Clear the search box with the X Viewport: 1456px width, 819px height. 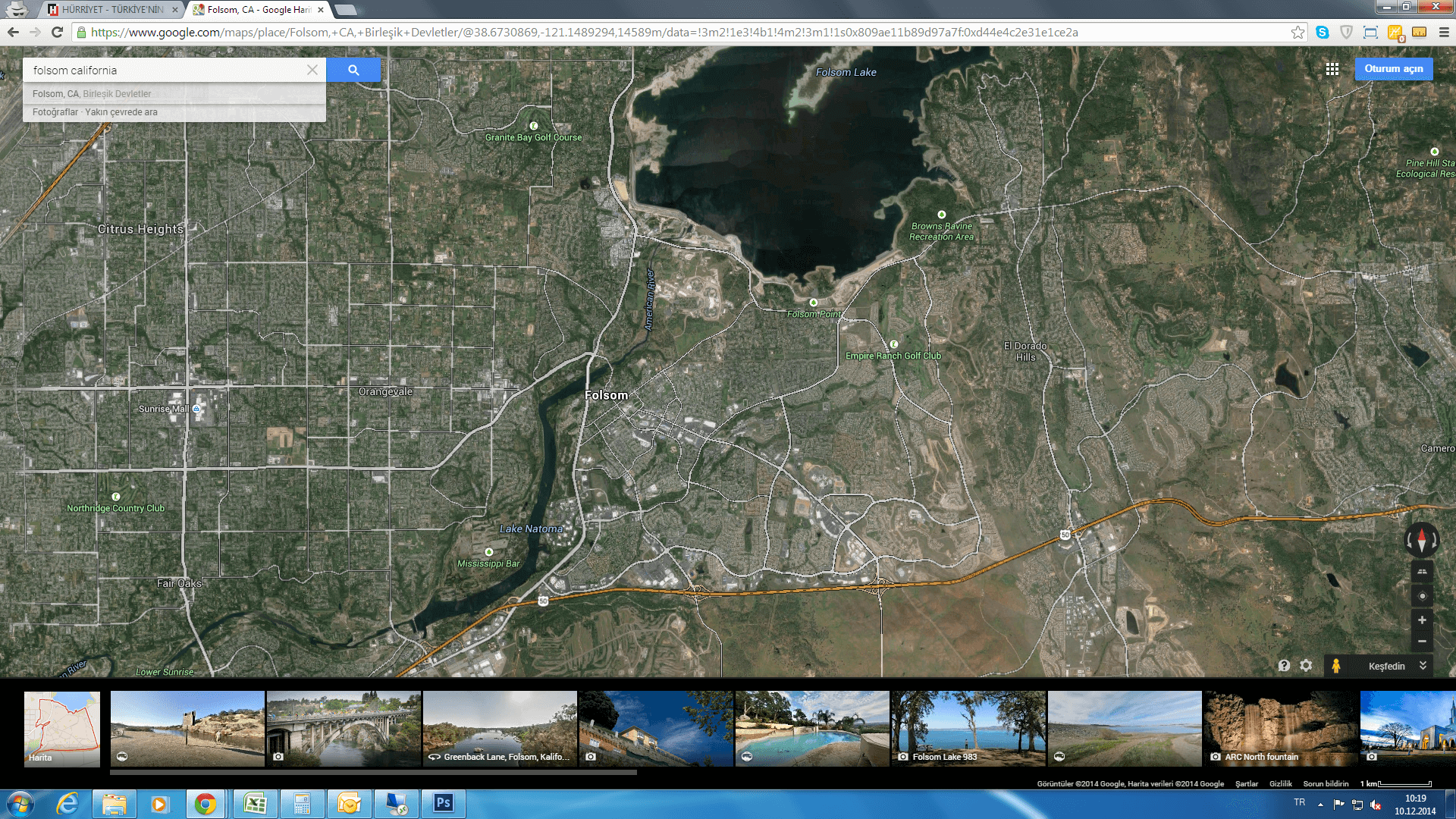(312, 70)
